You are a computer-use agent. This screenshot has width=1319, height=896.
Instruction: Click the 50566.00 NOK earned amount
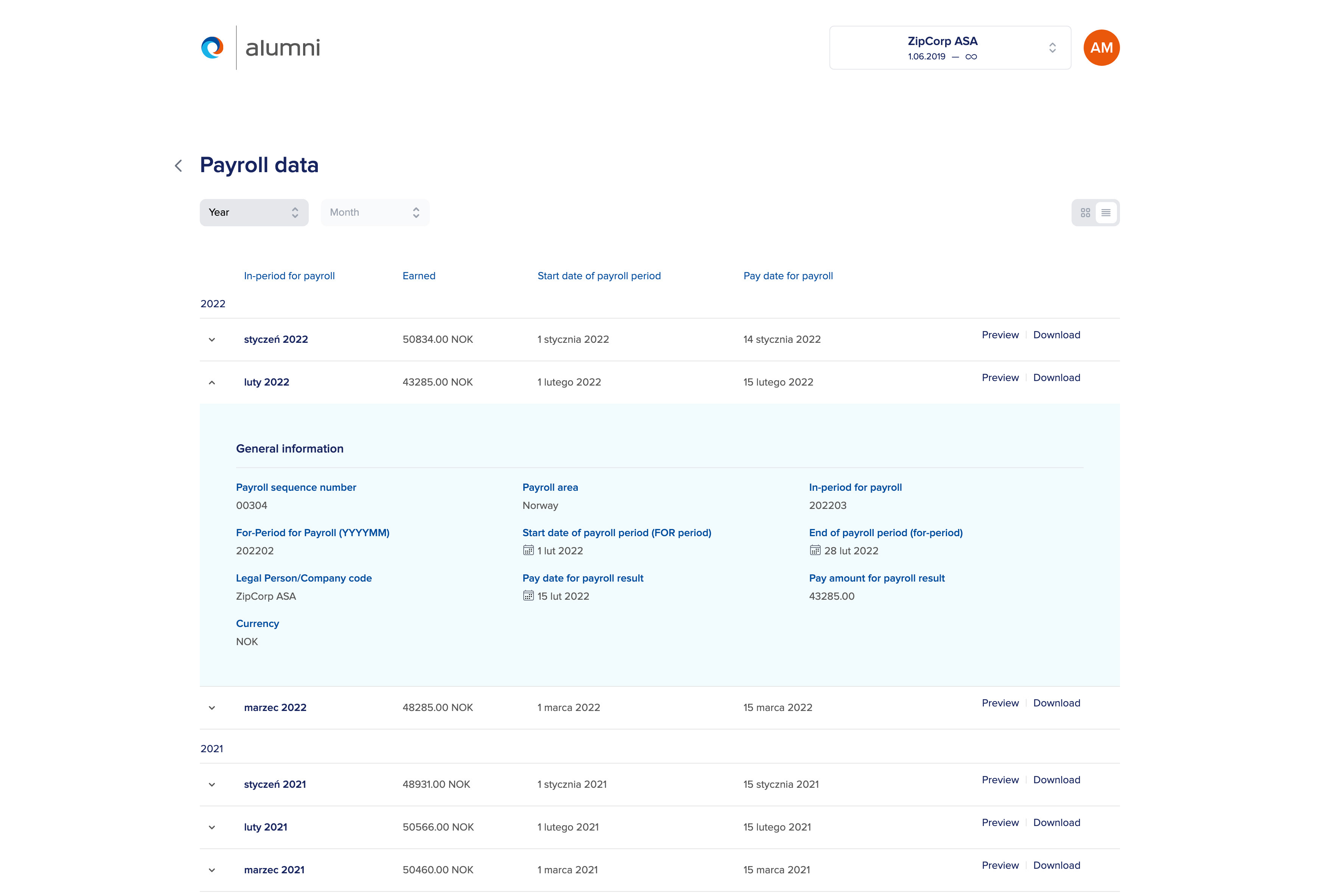(x=438, y=827)
